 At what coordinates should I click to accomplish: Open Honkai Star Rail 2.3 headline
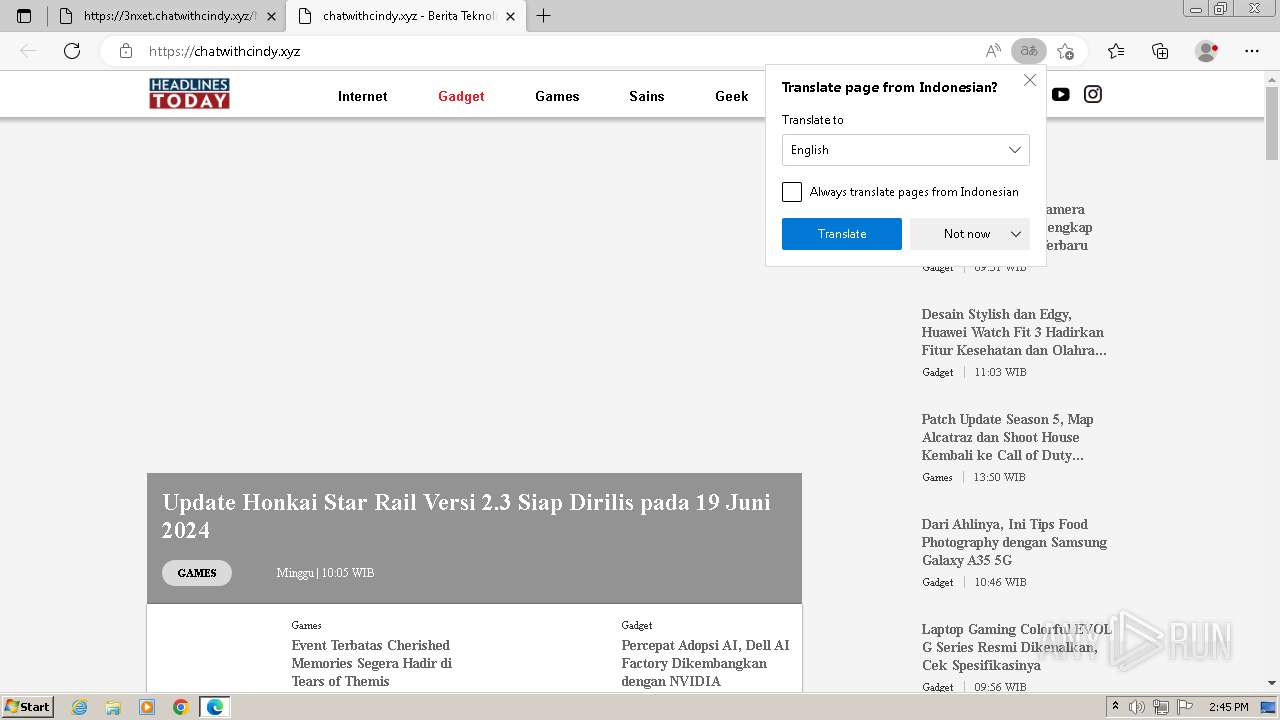(466, 516)
